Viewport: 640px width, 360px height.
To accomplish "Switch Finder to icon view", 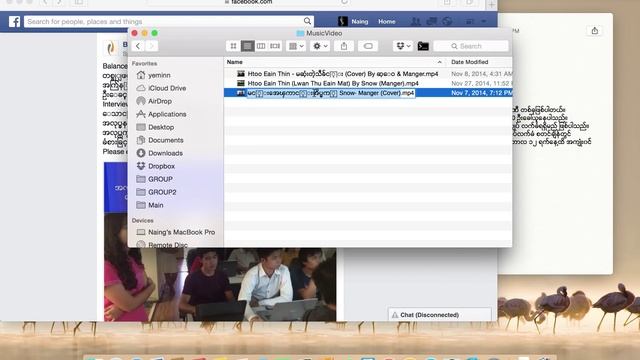I will [233, 46].
